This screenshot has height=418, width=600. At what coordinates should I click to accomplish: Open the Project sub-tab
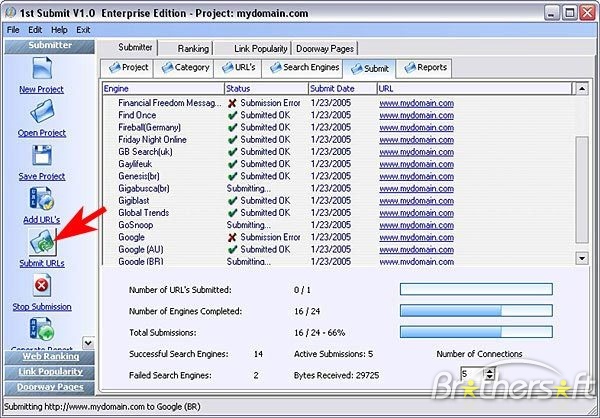pyautogui.click(x=127, y=68)
